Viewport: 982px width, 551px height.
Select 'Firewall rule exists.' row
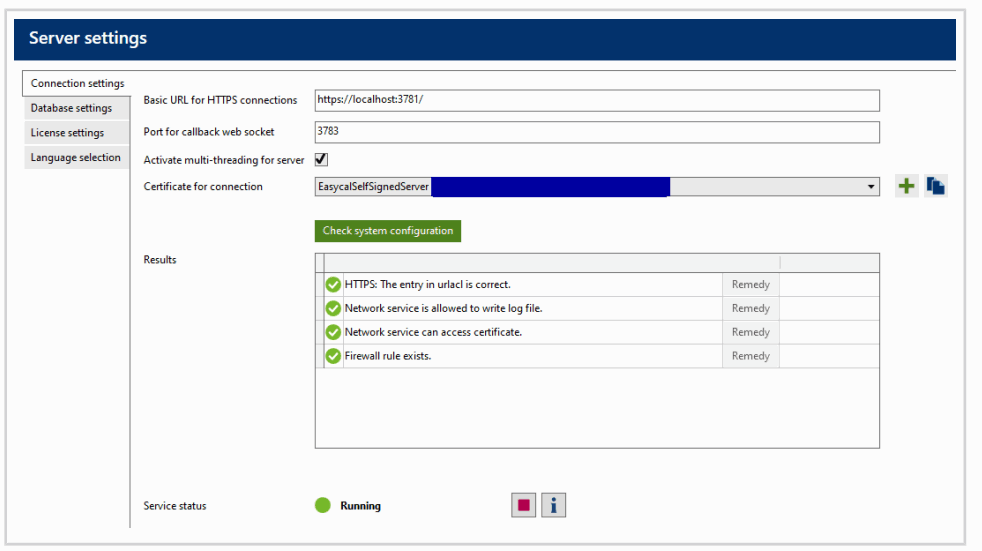[x=597, y=356]
